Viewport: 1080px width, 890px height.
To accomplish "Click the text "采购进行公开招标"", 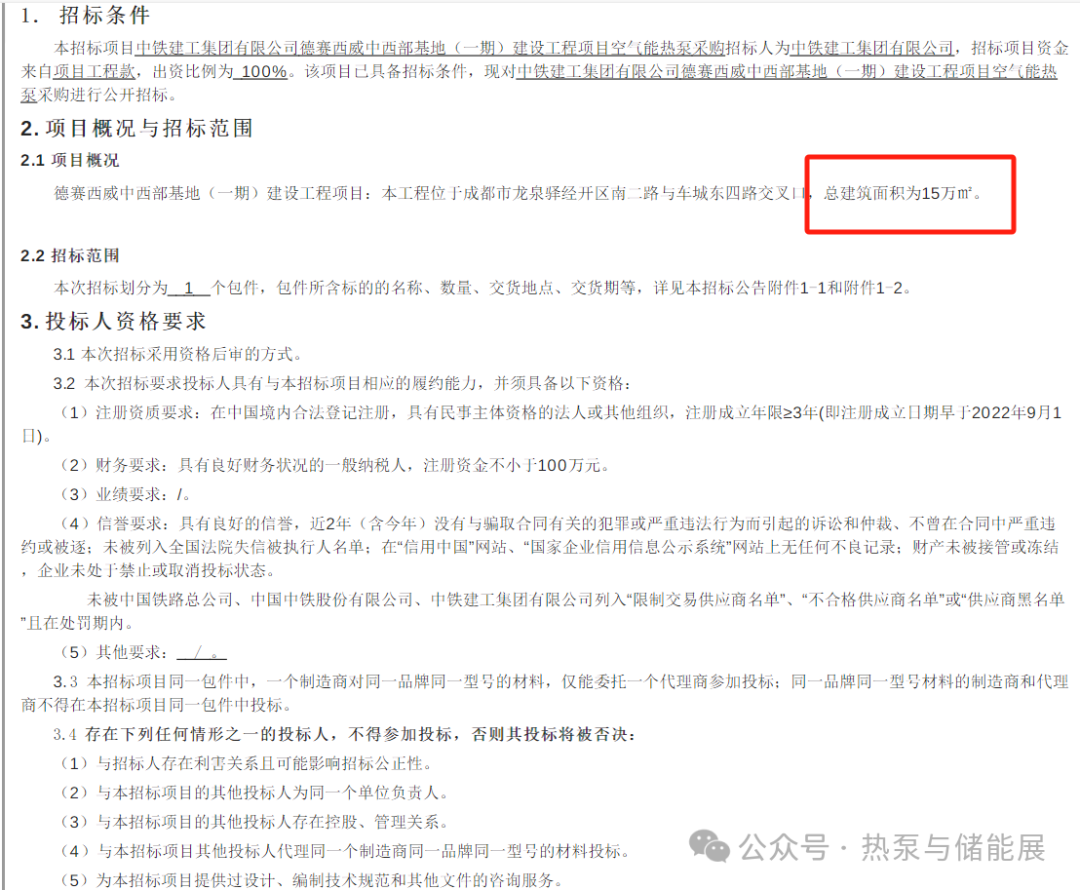I will 102,96.
